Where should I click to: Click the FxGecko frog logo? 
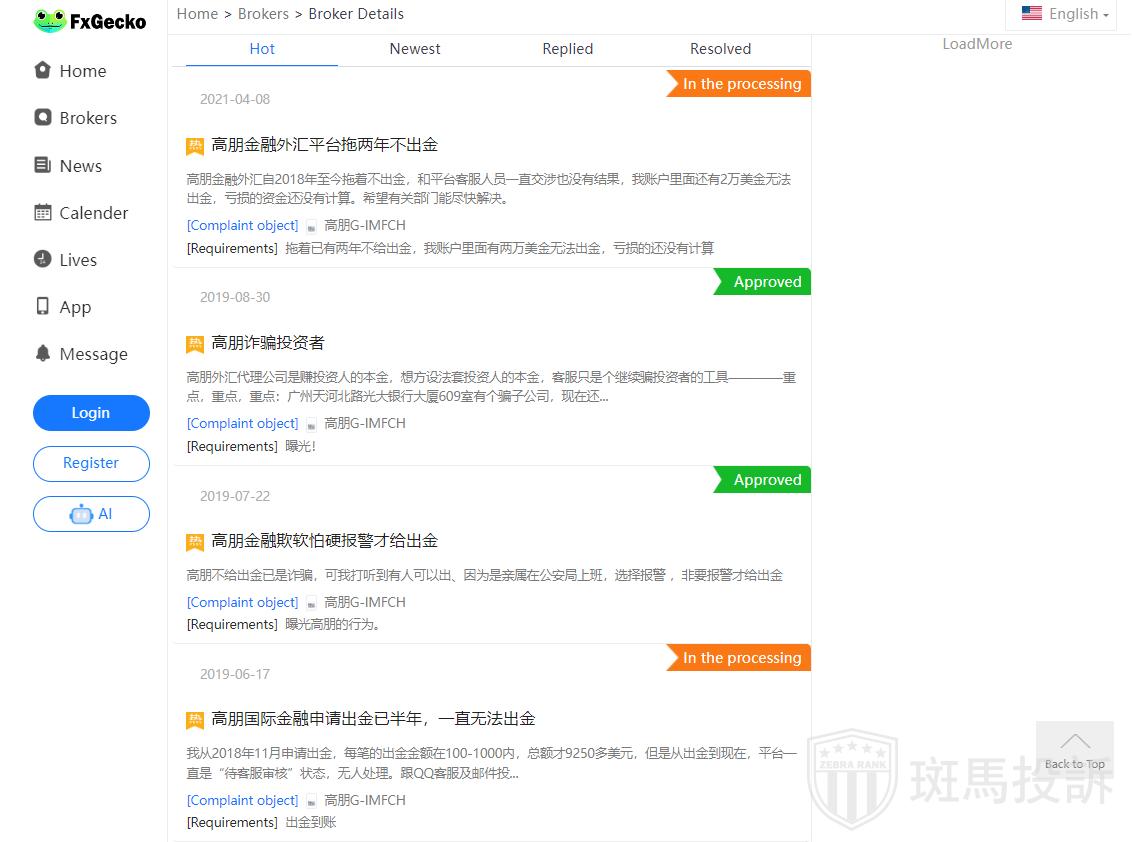49,21
